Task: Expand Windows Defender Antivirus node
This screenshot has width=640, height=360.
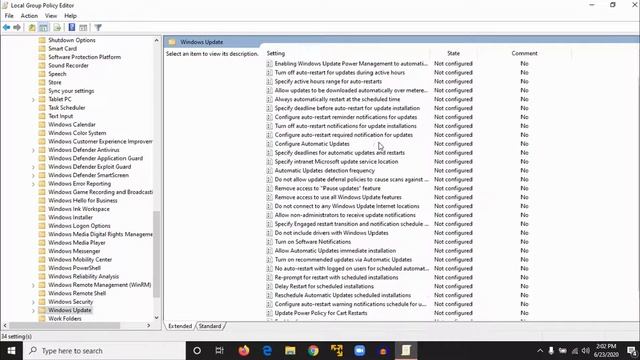Action: [x=33, y=150]
